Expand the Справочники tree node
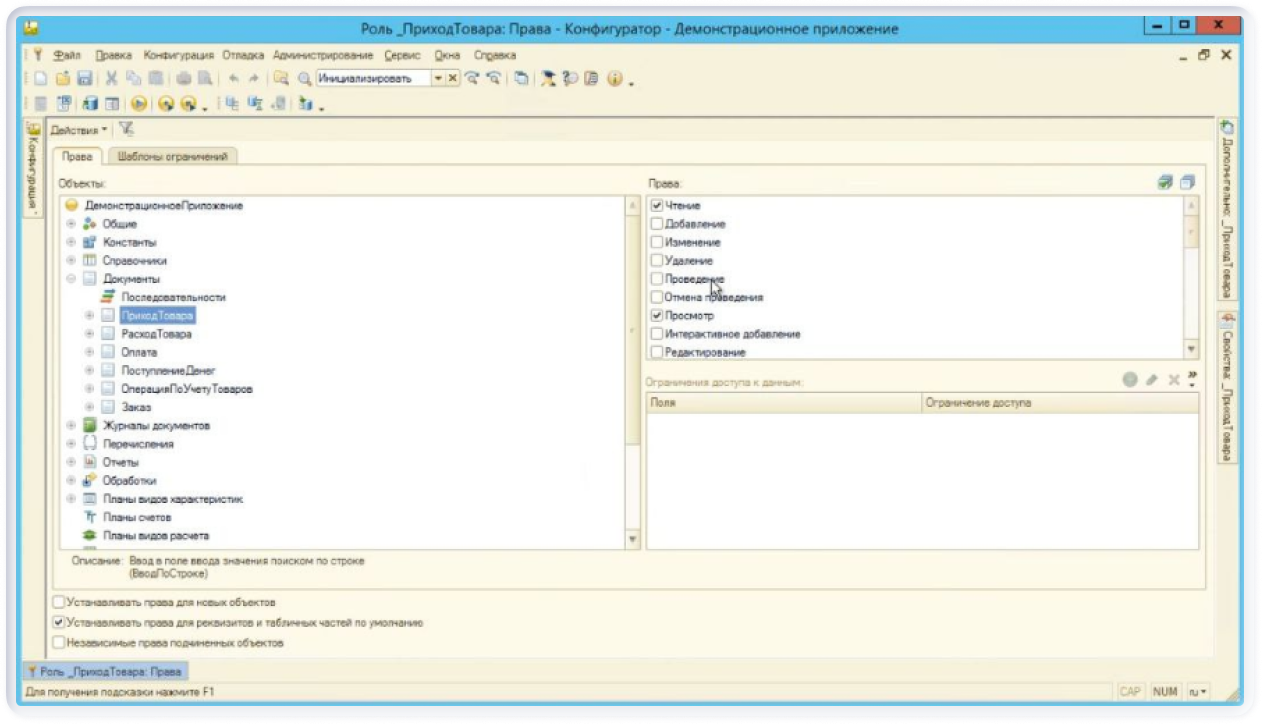Screen dimensions: 1262x724 tap(71, 261)
